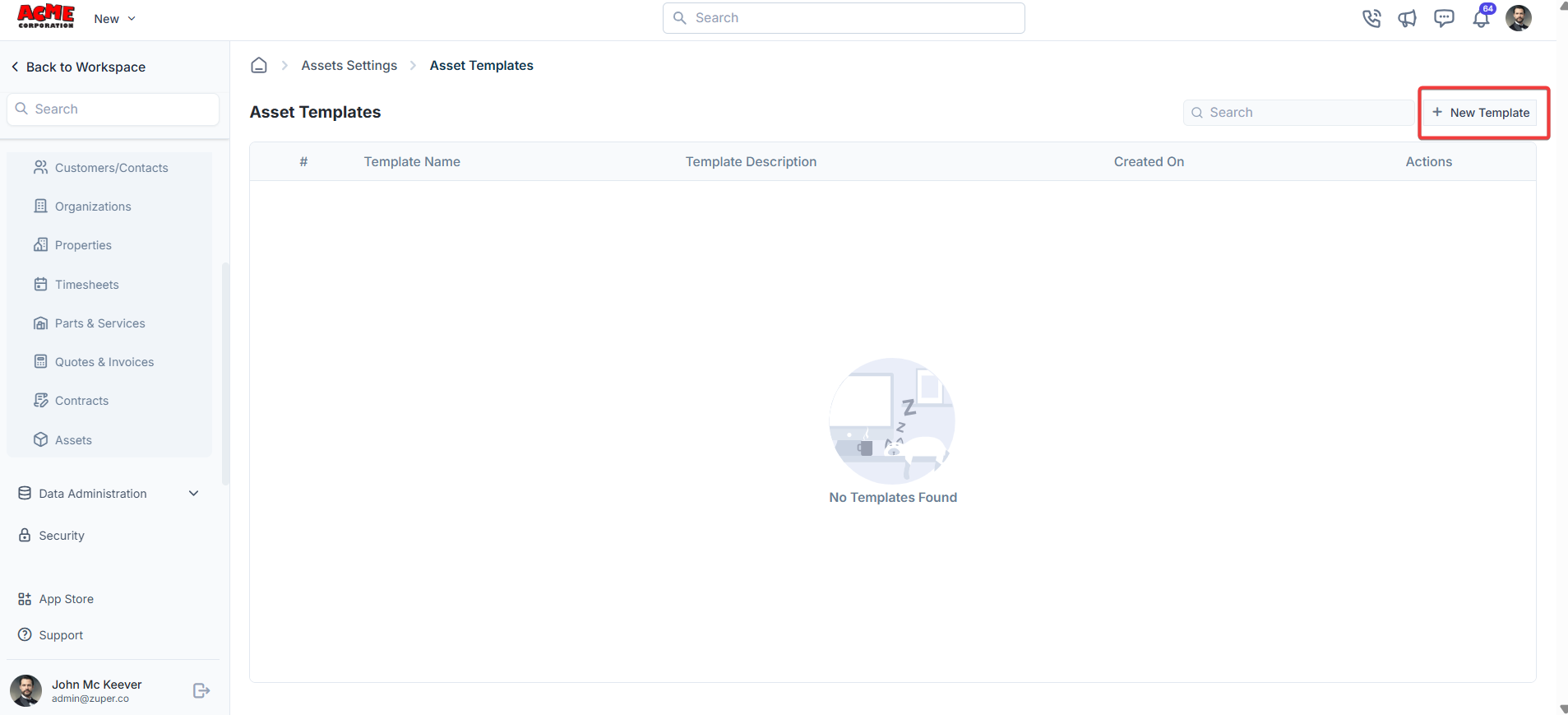Open Parts & Services settings
The width and height of the screenshot is (1568, 715).
(109, 323)
